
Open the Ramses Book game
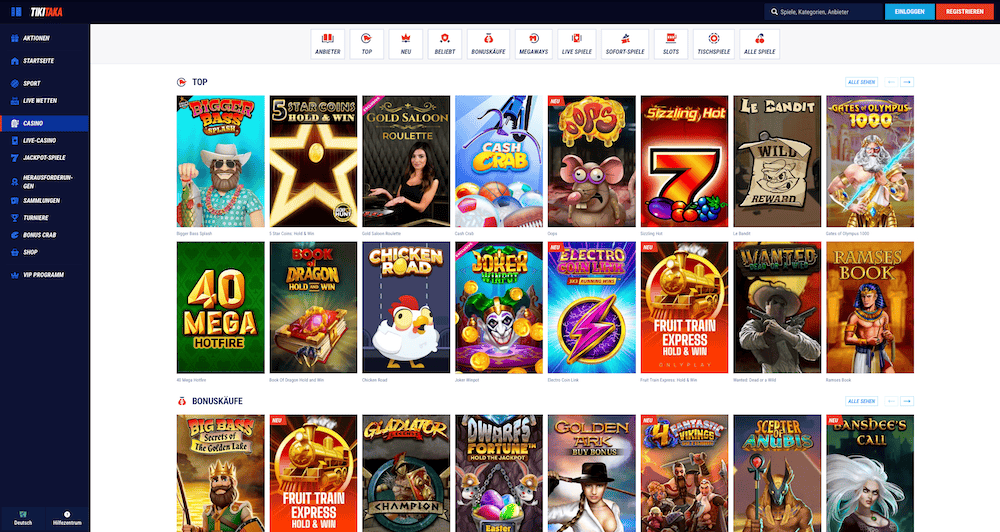click(870, 307)
